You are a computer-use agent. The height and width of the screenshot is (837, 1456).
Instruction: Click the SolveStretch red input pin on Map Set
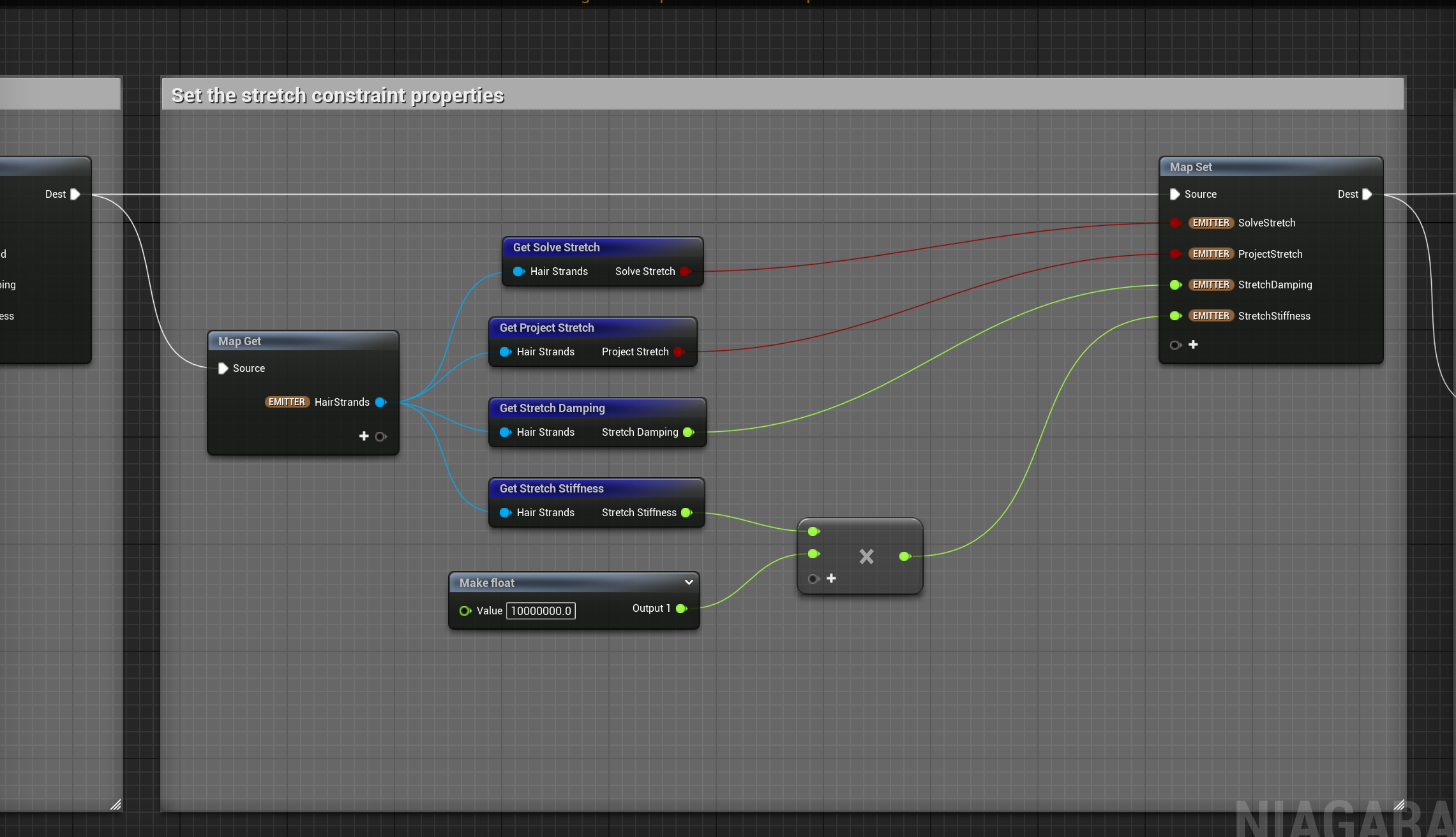pyautogui.click(x=1175, y=223)
